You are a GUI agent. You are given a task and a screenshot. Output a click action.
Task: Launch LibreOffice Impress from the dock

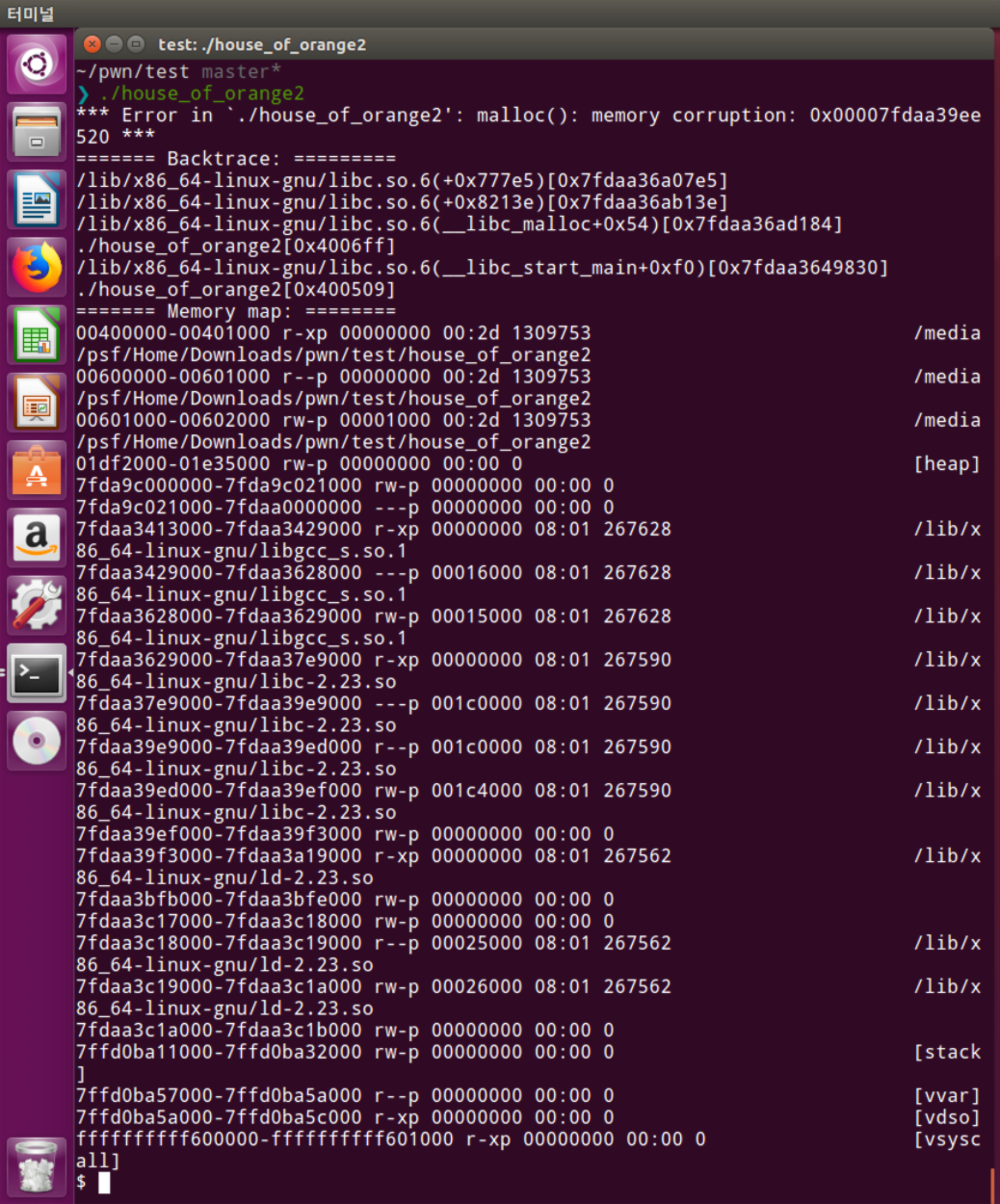37,402
